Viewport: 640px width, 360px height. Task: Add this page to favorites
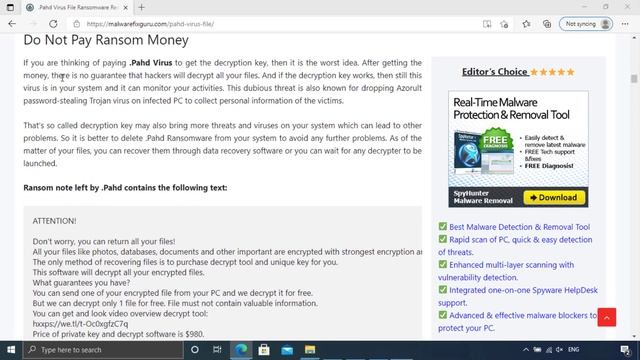[504, 24]
